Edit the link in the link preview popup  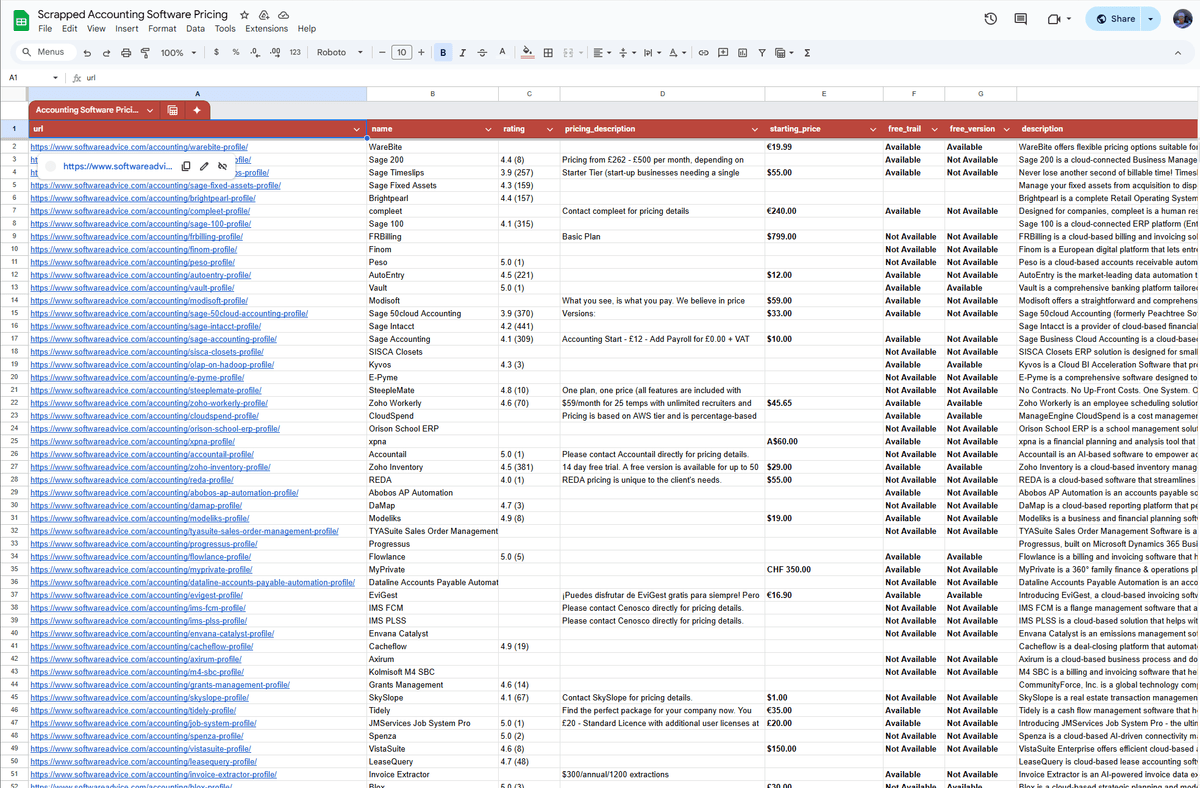[204, 166]
